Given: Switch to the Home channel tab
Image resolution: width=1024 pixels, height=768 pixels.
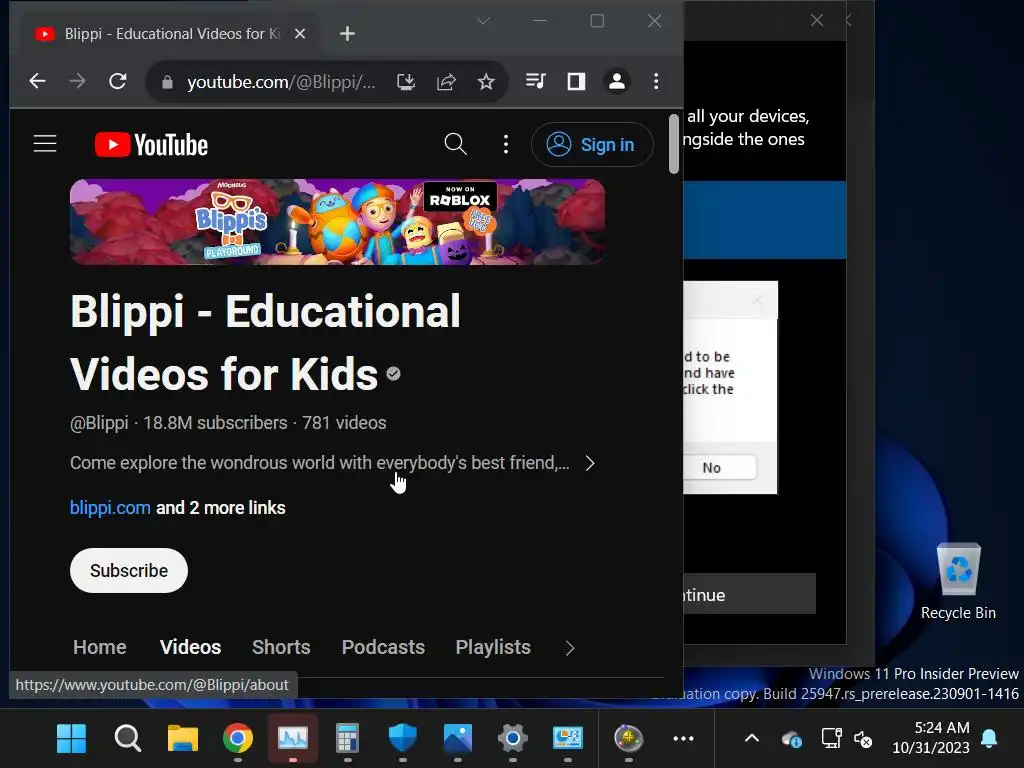Looking at the screenshot, I should click(x=100, y=647).
